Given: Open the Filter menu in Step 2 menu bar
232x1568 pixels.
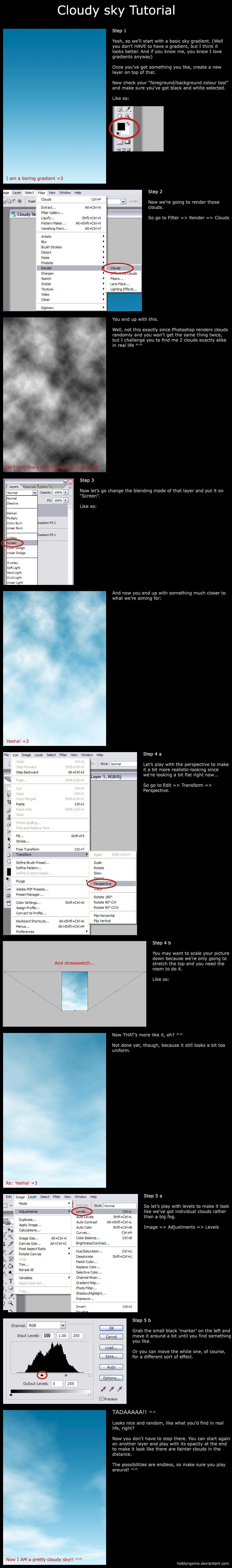Looking at the screenshot, I should [x=41, y=193].
